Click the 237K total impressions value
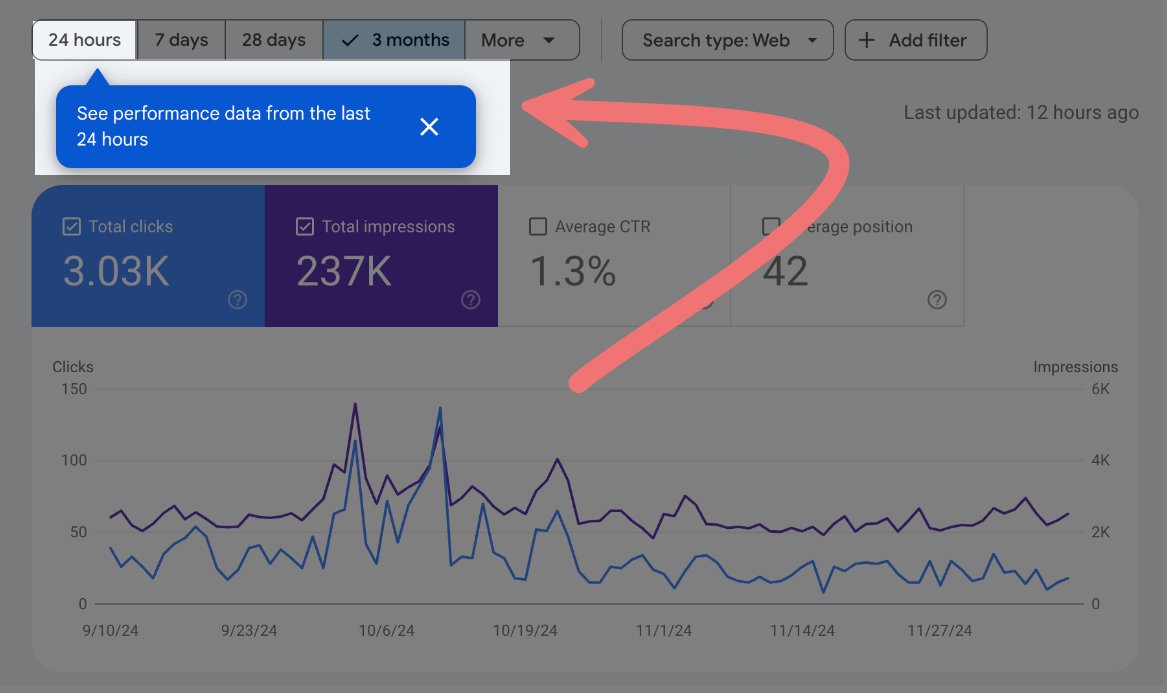Image resolution: width=1167 pixels, height=693 pixels. pyautogui.click(x=343, y=271)
